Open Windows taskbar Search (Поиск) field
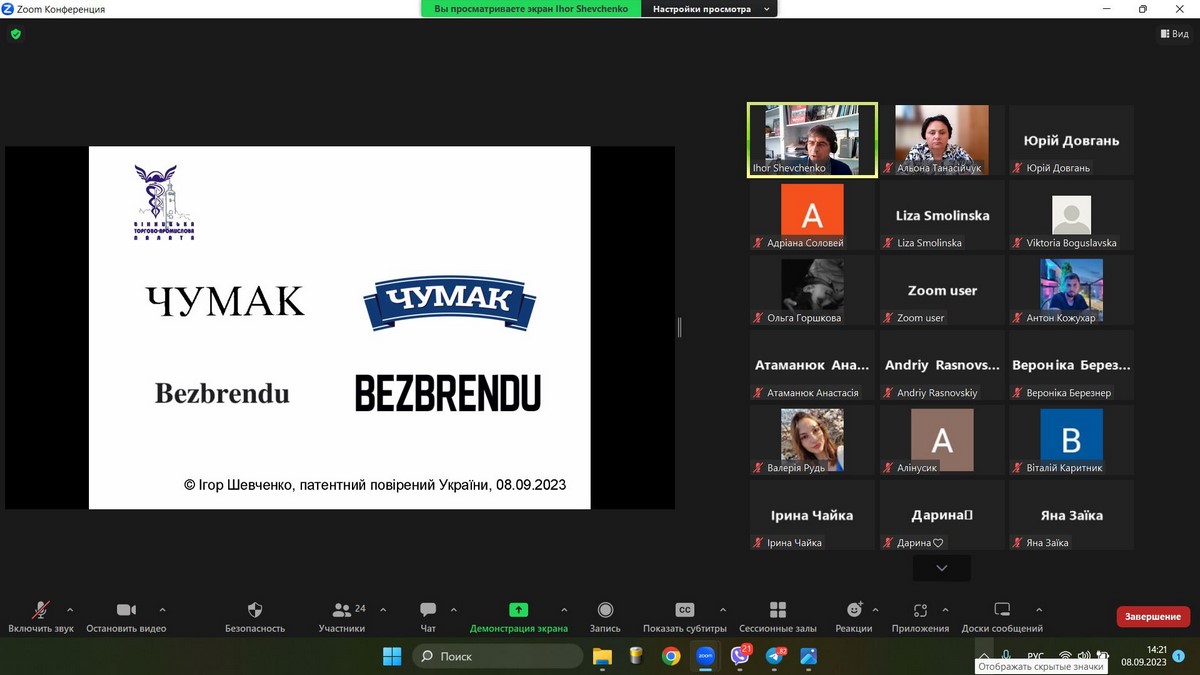The height and width of the screenshot is (675, 1200). point(498,656)
